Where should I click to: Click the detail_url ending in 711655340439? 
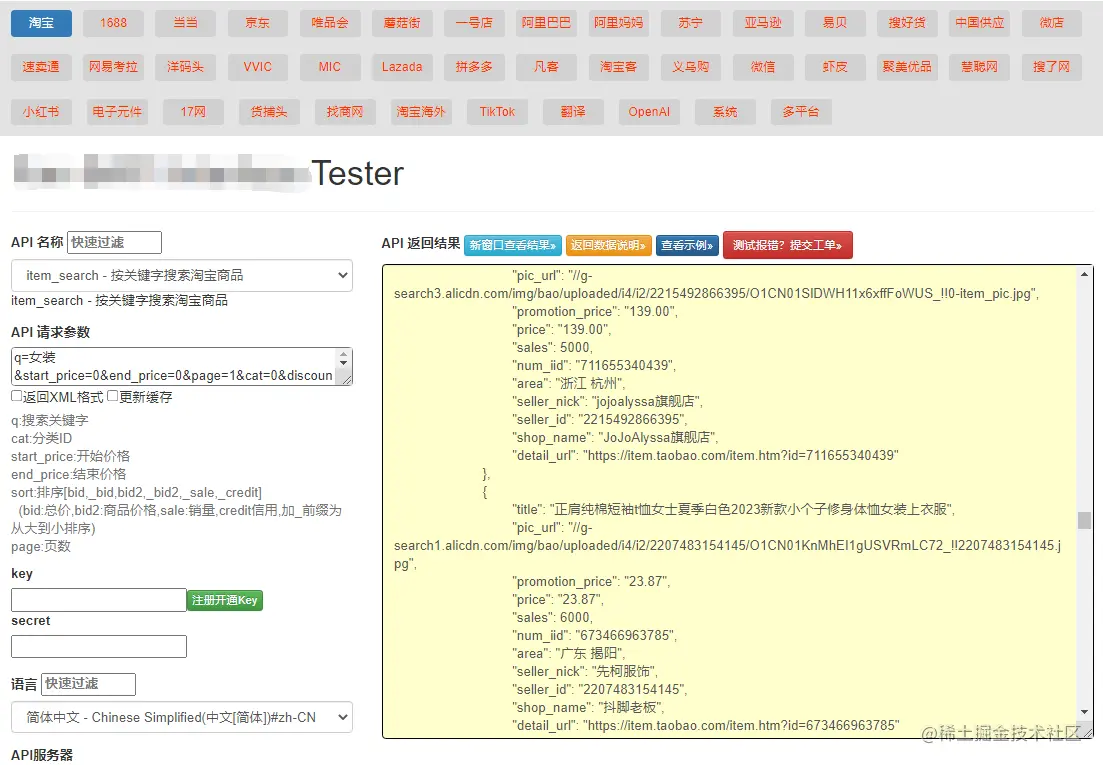[742, 456]
